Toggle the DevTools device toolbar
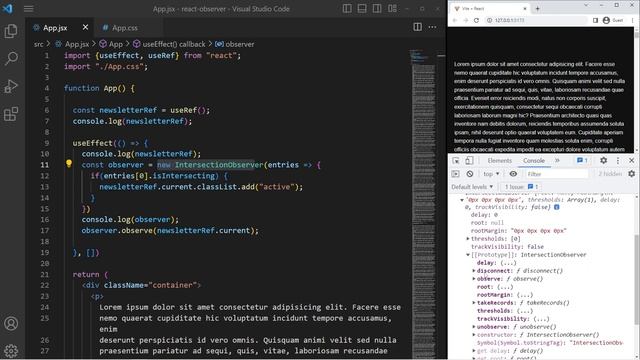This screenshot has height=360, width=640. click(469, 161)
